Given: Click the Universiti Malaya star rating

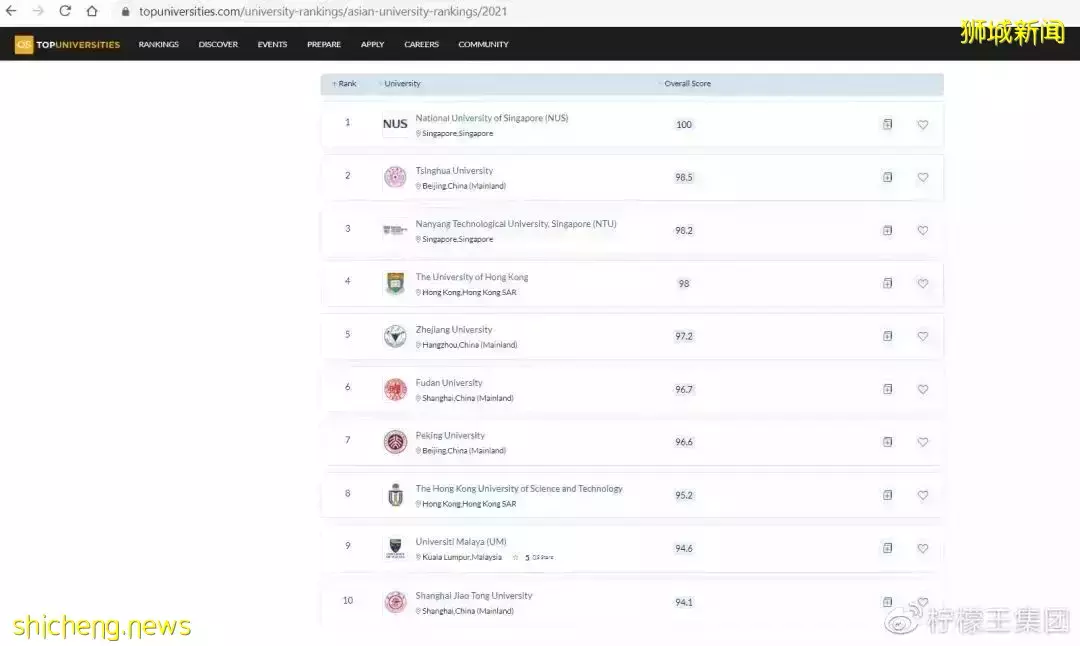Looking at the screenshot, I should pyautogui.click(x=516, y=557).
